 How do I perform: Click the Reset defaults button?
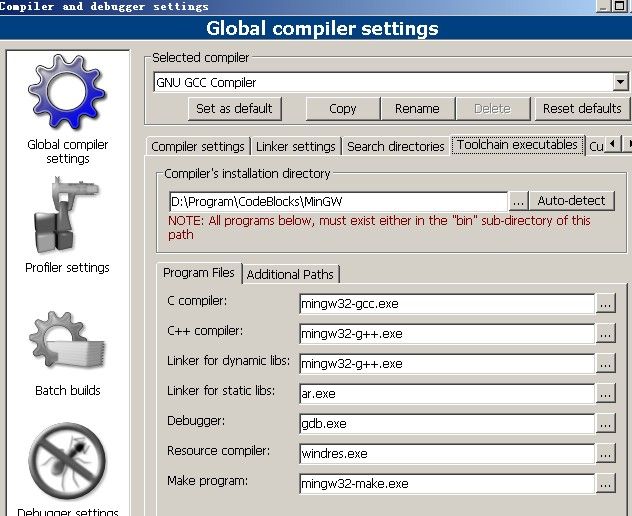point(582,108)
